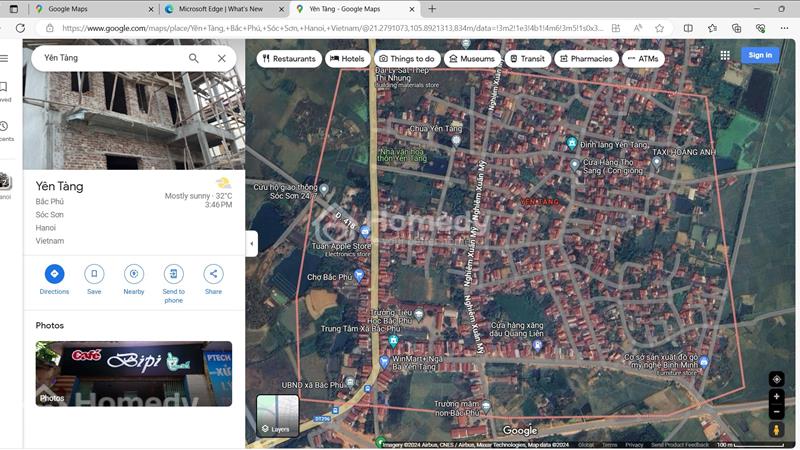The height and width of the screenshot is (450, 800).
Task: Select the Hotels filter chip
Action: (x=347, y=59)
